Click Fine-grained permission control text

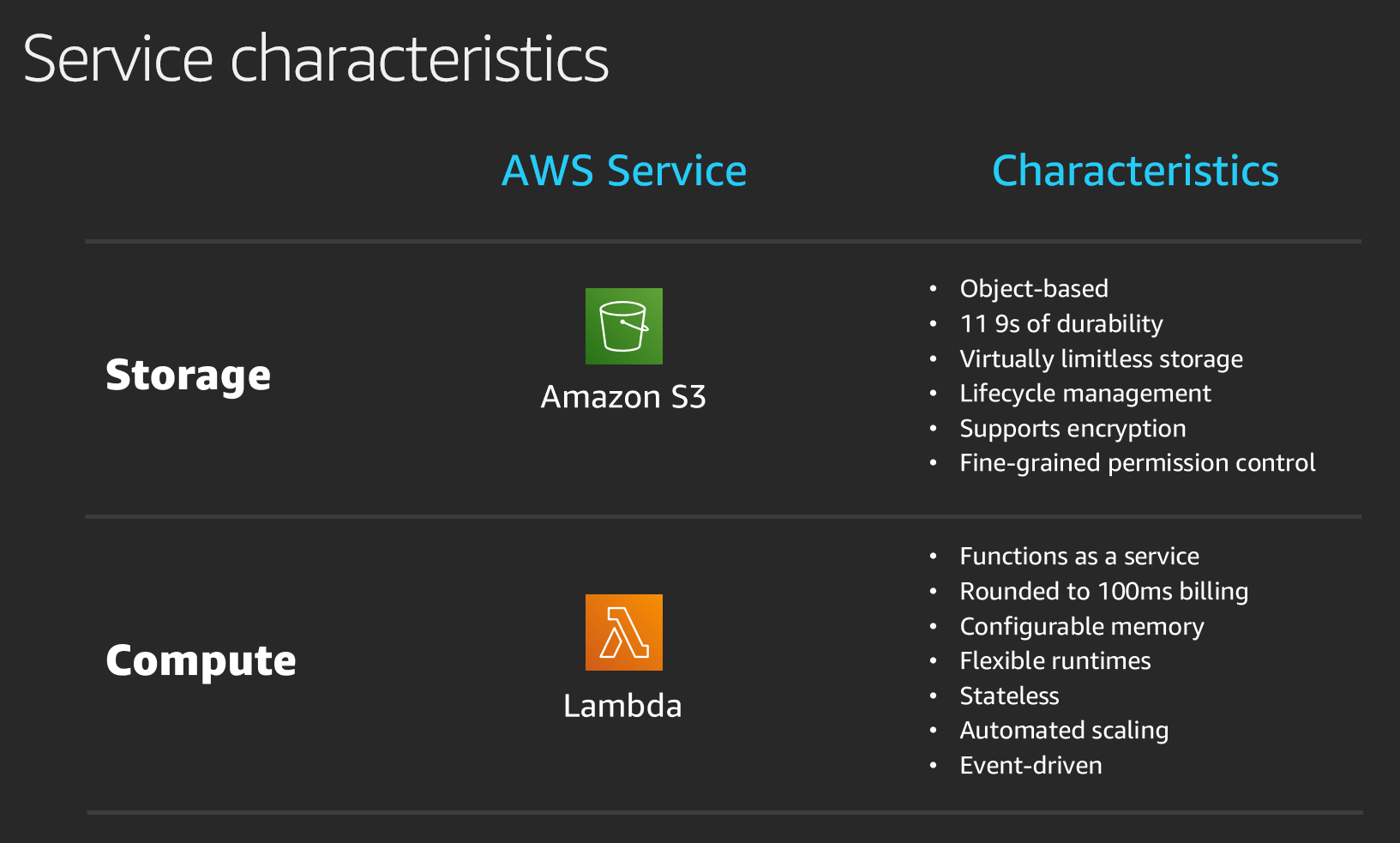[x=1138, y=463]
